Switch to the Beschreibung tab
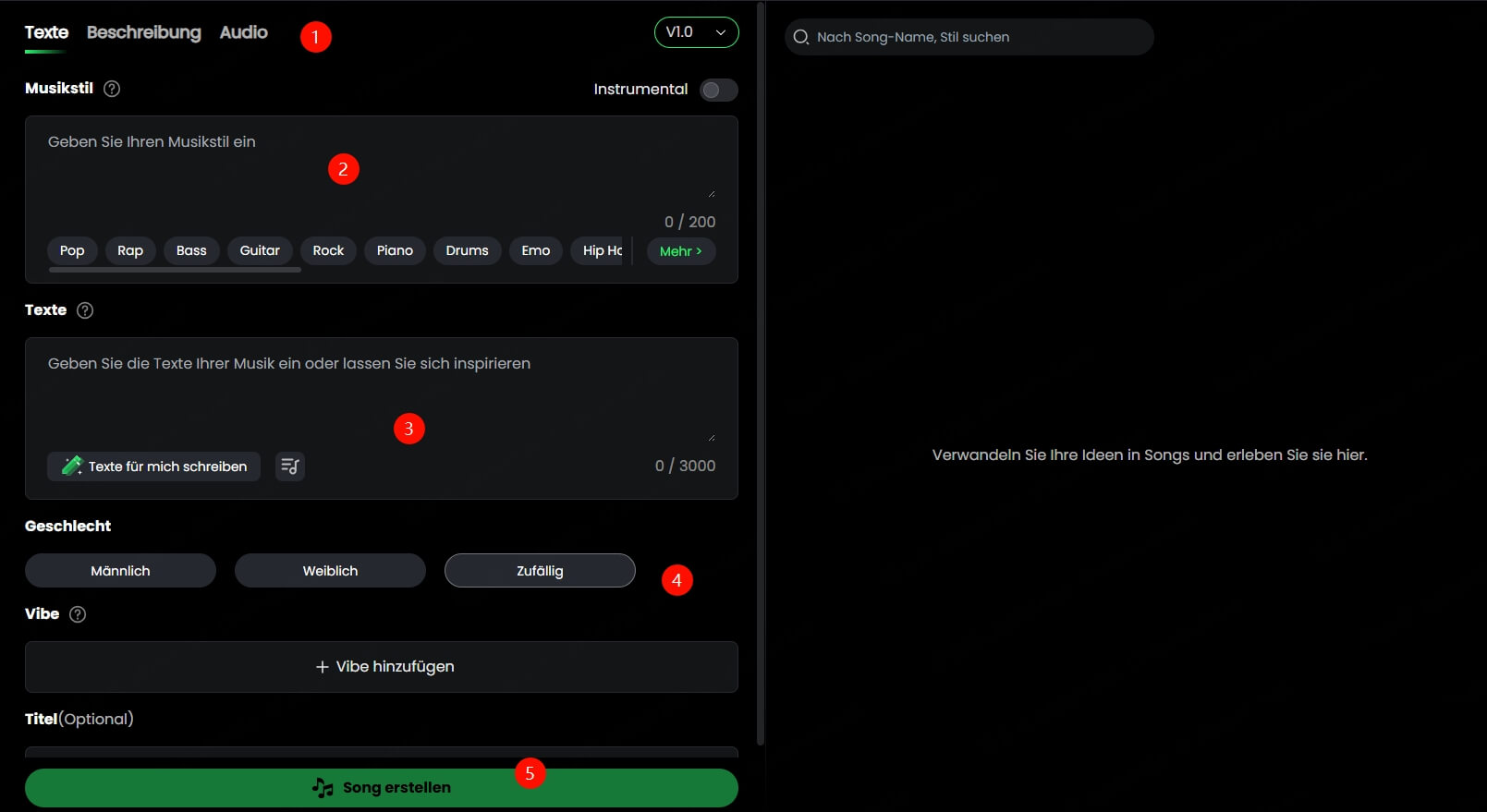Screen dimensions: 1487x812 click(x=144, y=32)
